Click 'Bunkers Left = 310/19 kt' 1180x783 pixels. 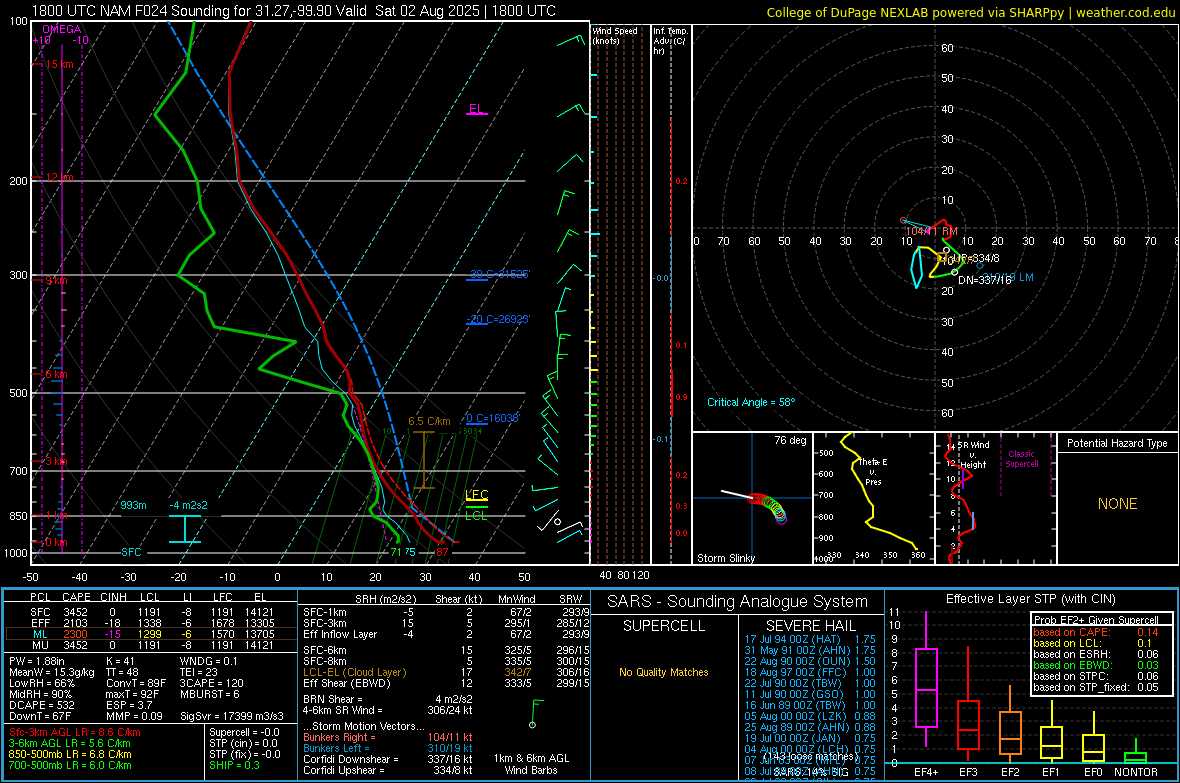(x=388, y=748)
